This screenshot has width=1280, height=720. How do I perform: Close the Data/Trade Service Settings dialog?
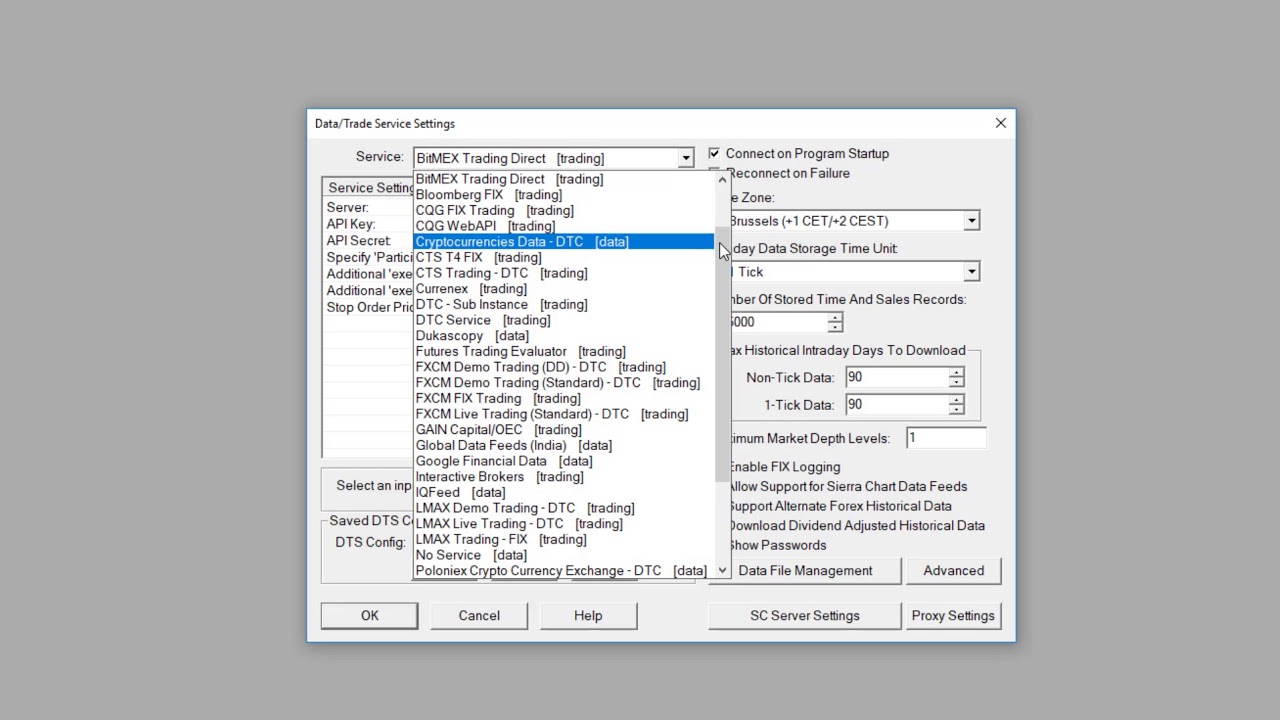pyautogui.click(x=1000, y=123)
